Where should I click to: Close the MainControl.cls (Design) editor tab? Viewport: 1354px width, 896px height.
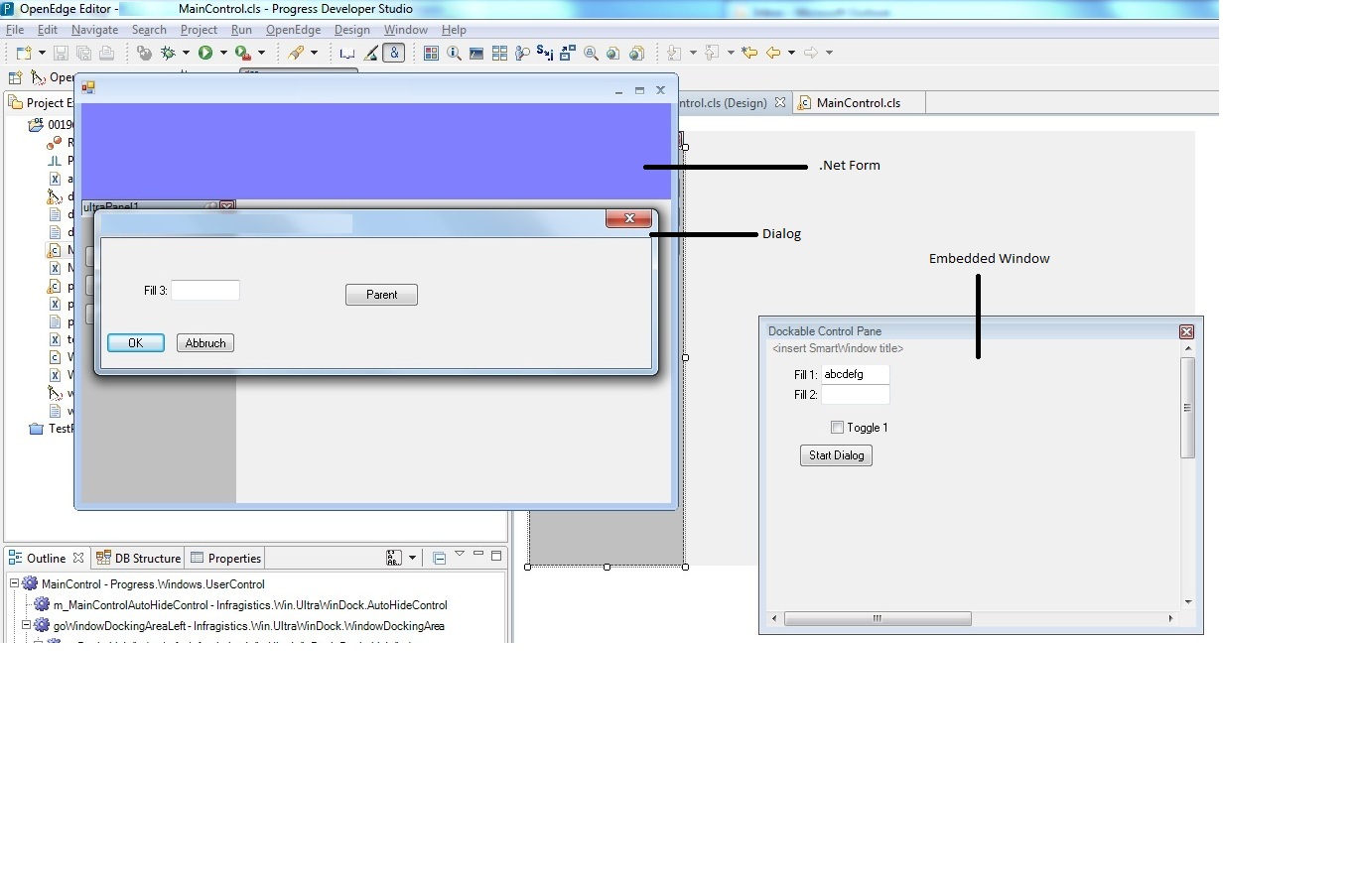point(780,102)
